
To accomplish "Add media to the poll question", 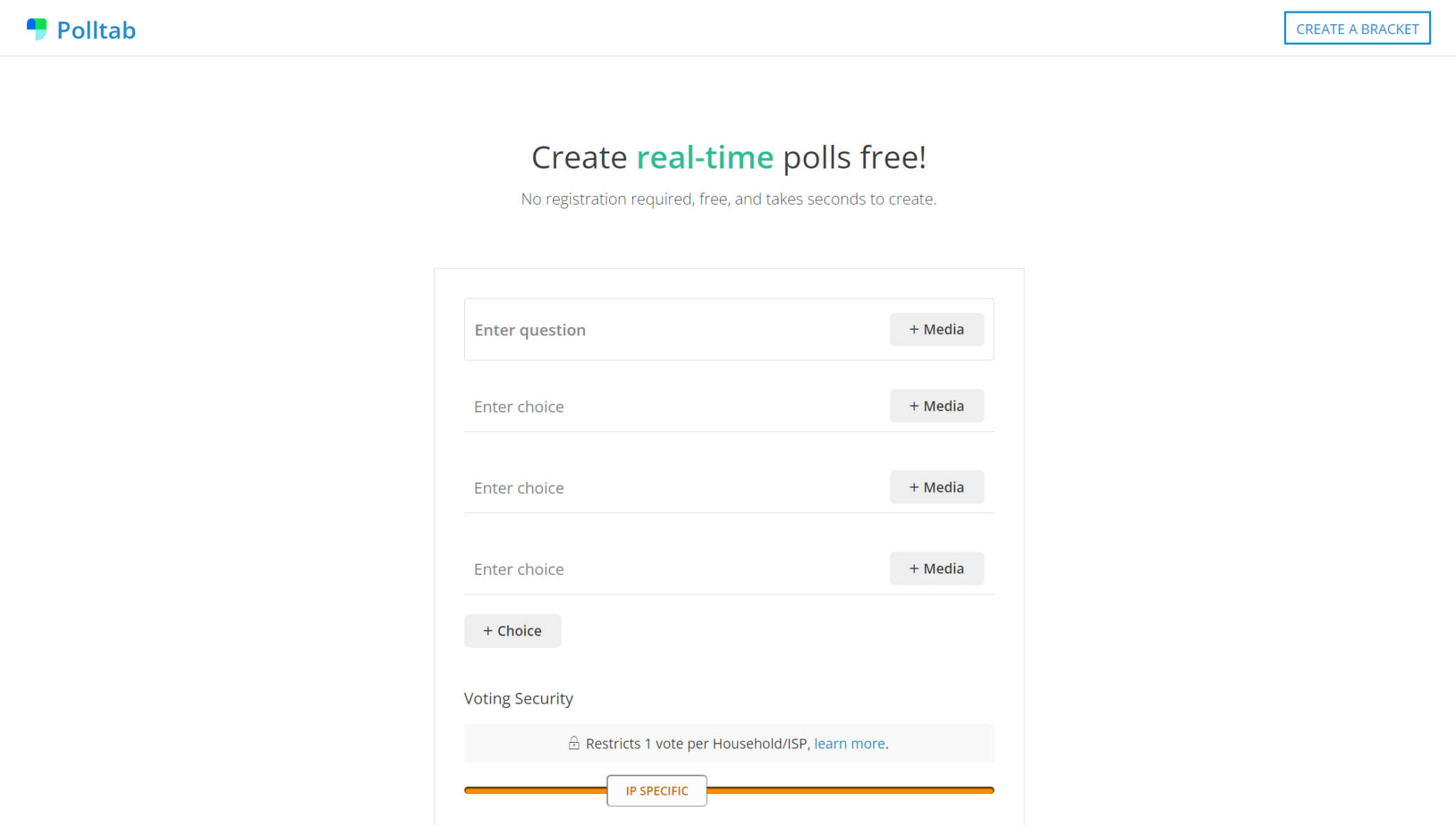I will 936,329.
